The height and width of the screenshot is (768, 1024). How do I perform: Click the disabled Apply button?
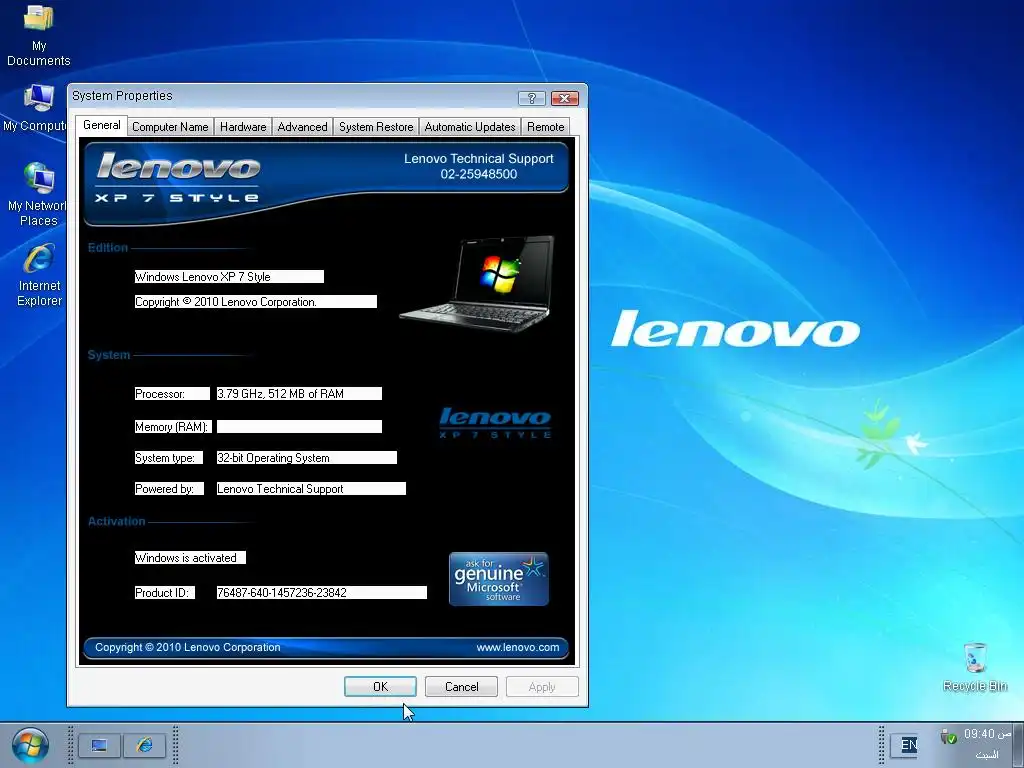click(542, 686)
